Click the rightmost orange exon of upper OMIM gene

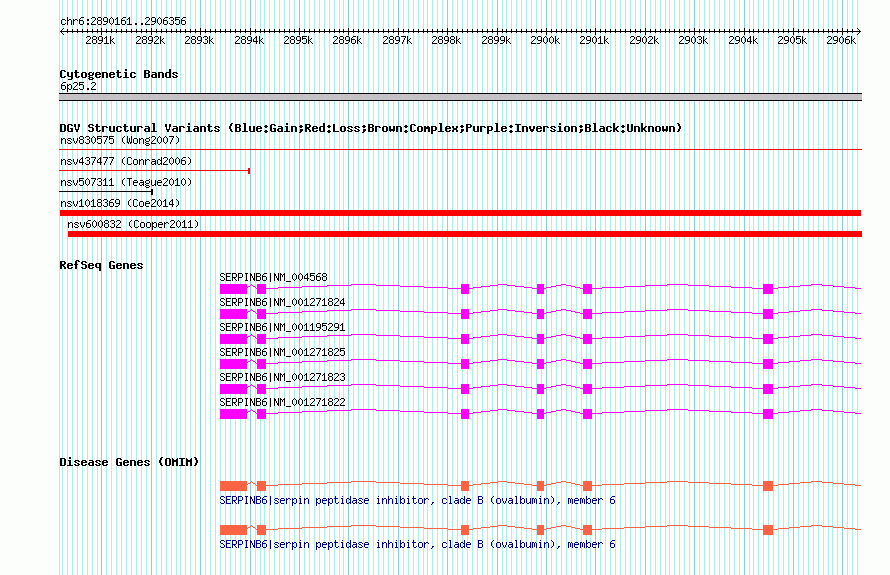(768, 486)
